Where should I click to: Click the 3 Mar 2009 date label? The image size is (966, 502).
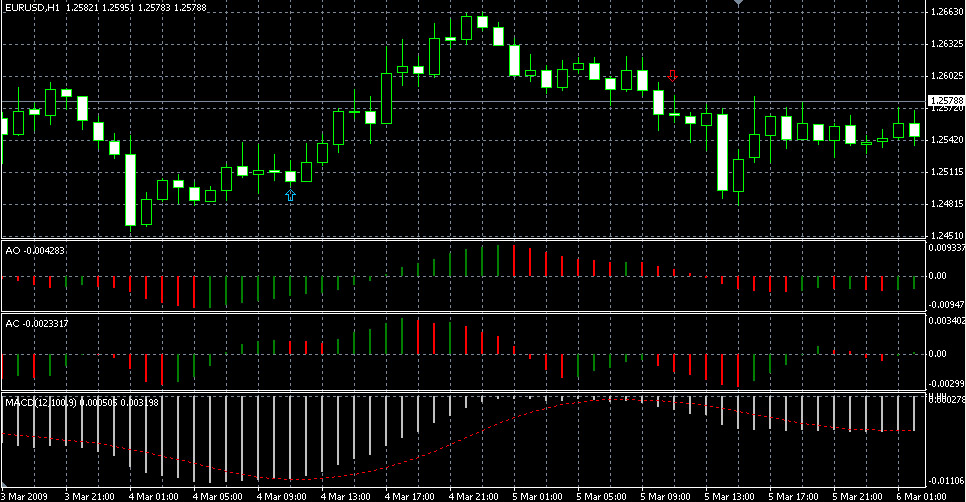coord(24,496)
